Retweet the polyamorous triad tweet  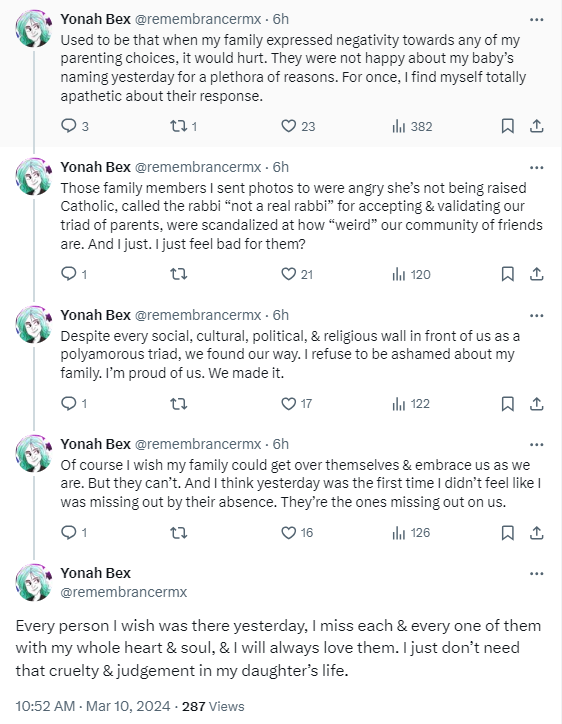click(178, 404)
